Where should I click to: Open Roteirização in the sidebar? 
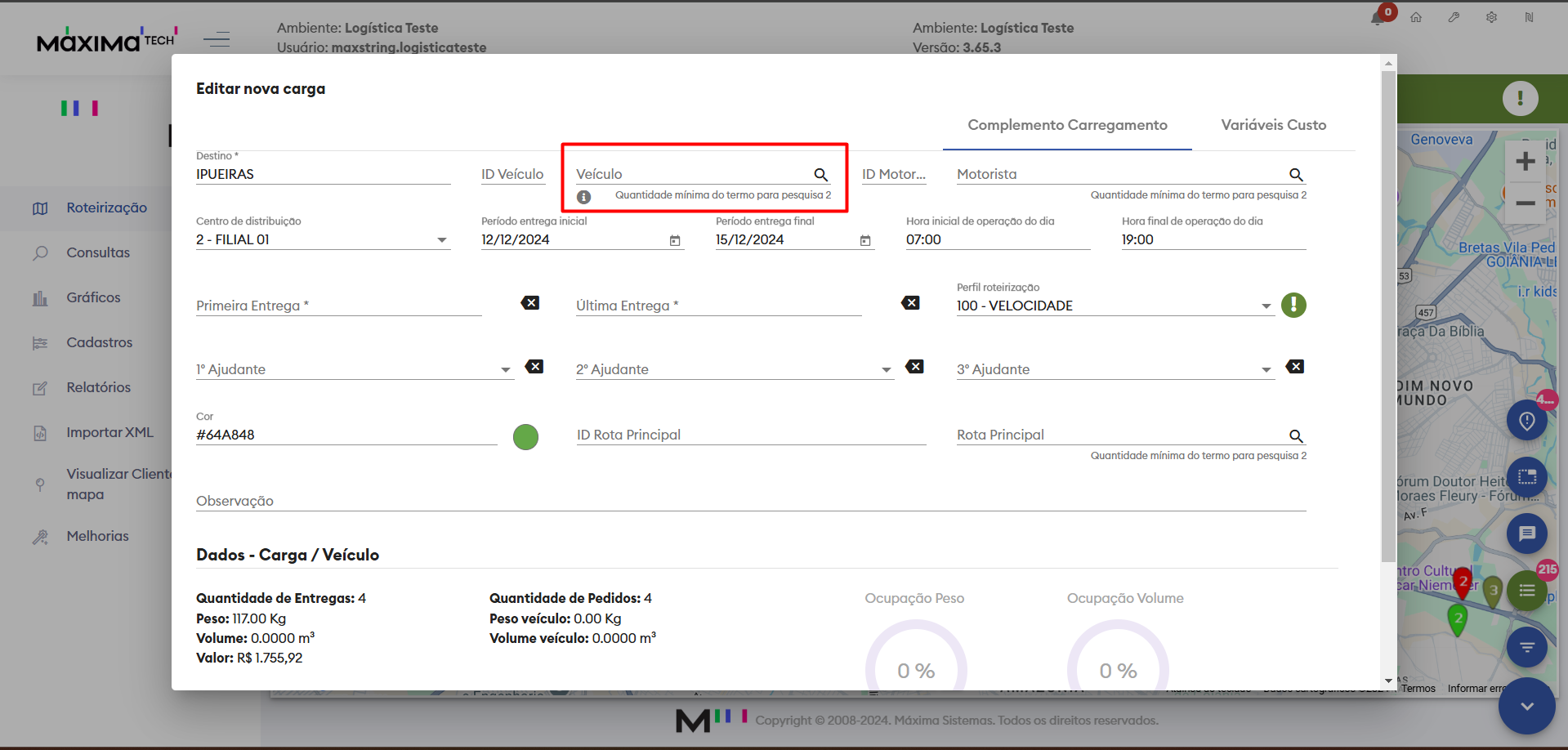tap(106, 208)
